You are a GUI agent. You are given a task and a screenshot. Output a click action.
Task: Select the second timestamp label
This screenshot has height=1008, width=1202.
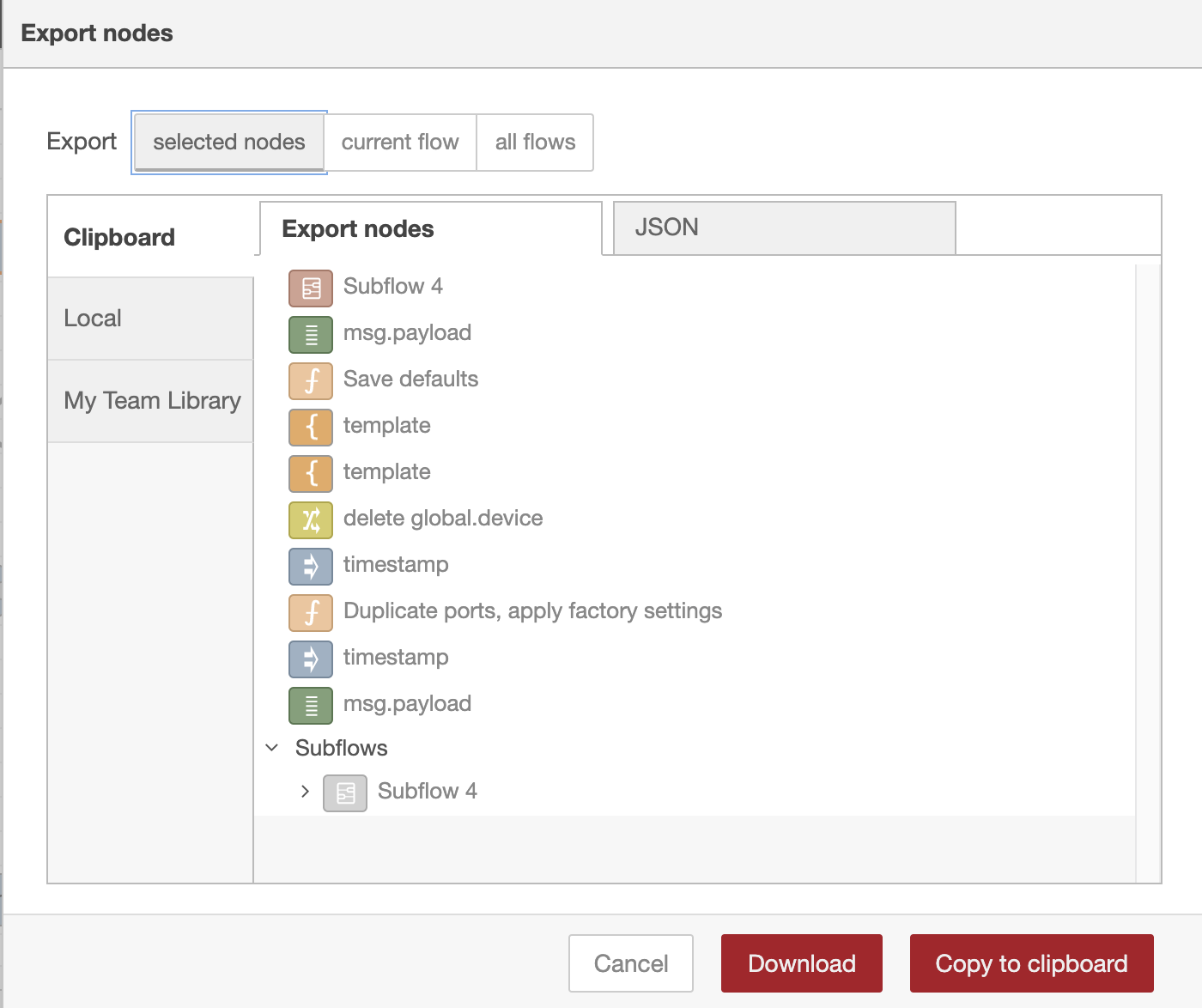(396, 658)
